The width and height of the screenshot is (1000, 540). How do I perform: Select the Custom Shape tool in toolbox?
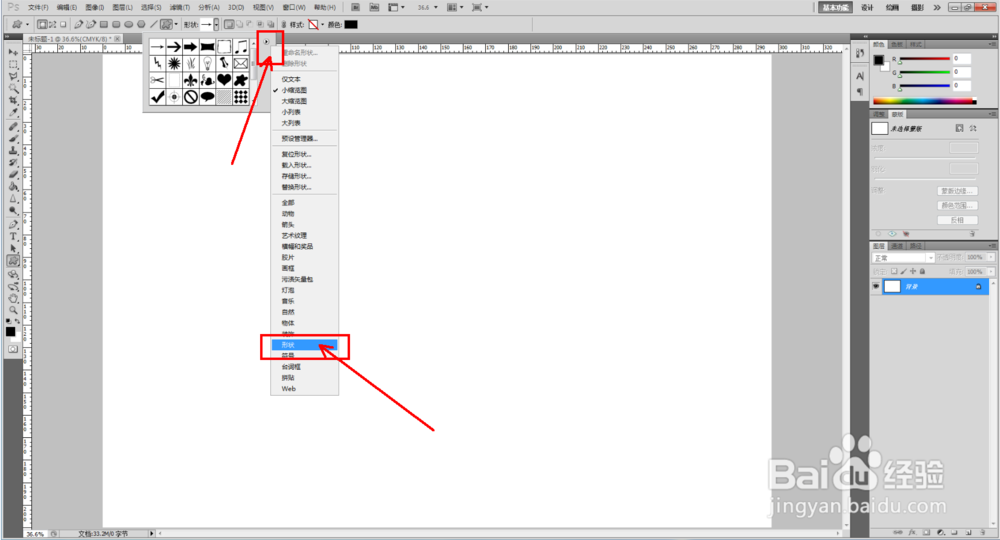pyautogui.click(x=13, y=261)
